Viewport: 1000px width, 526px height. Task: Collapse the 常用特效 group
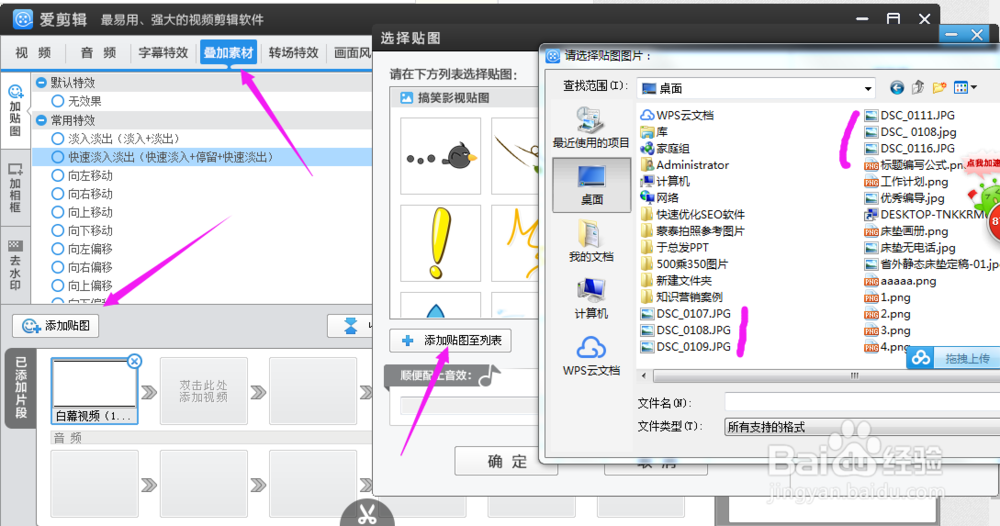pyautogui.click(x=41, y=120)
